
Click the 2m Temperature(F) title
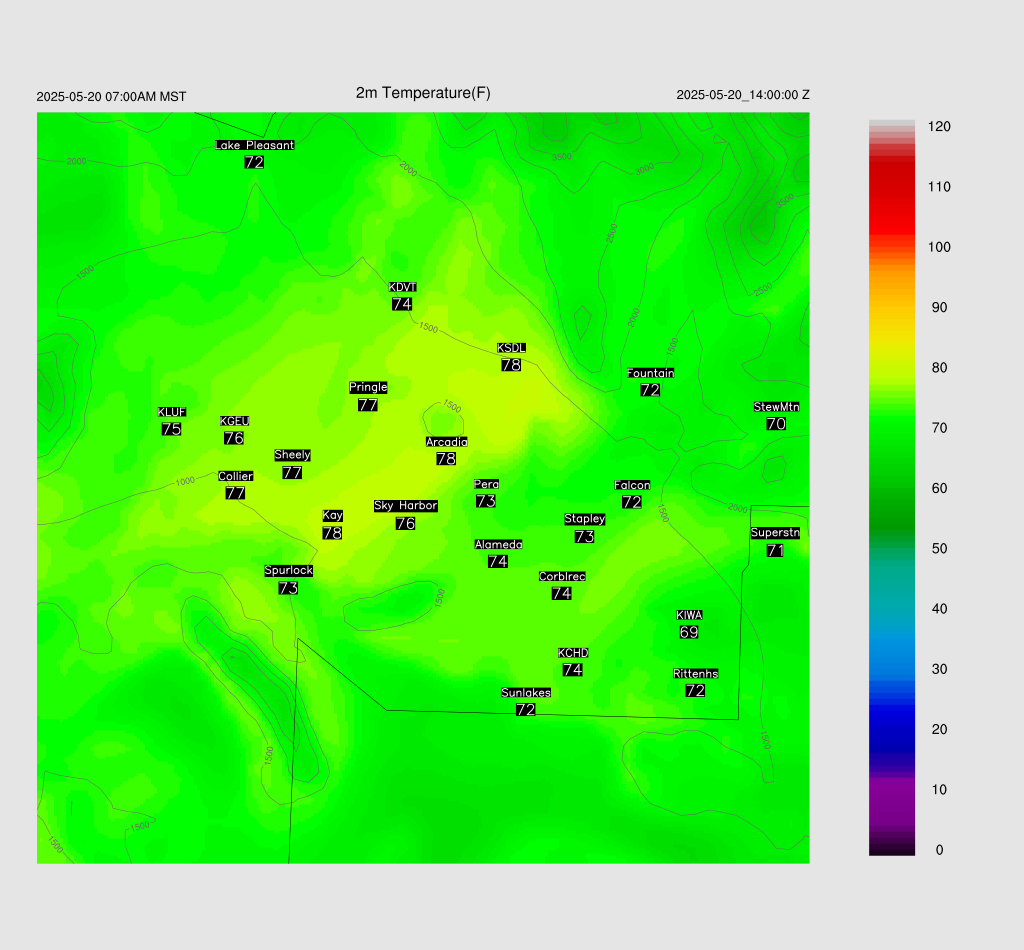click(423, 93)
